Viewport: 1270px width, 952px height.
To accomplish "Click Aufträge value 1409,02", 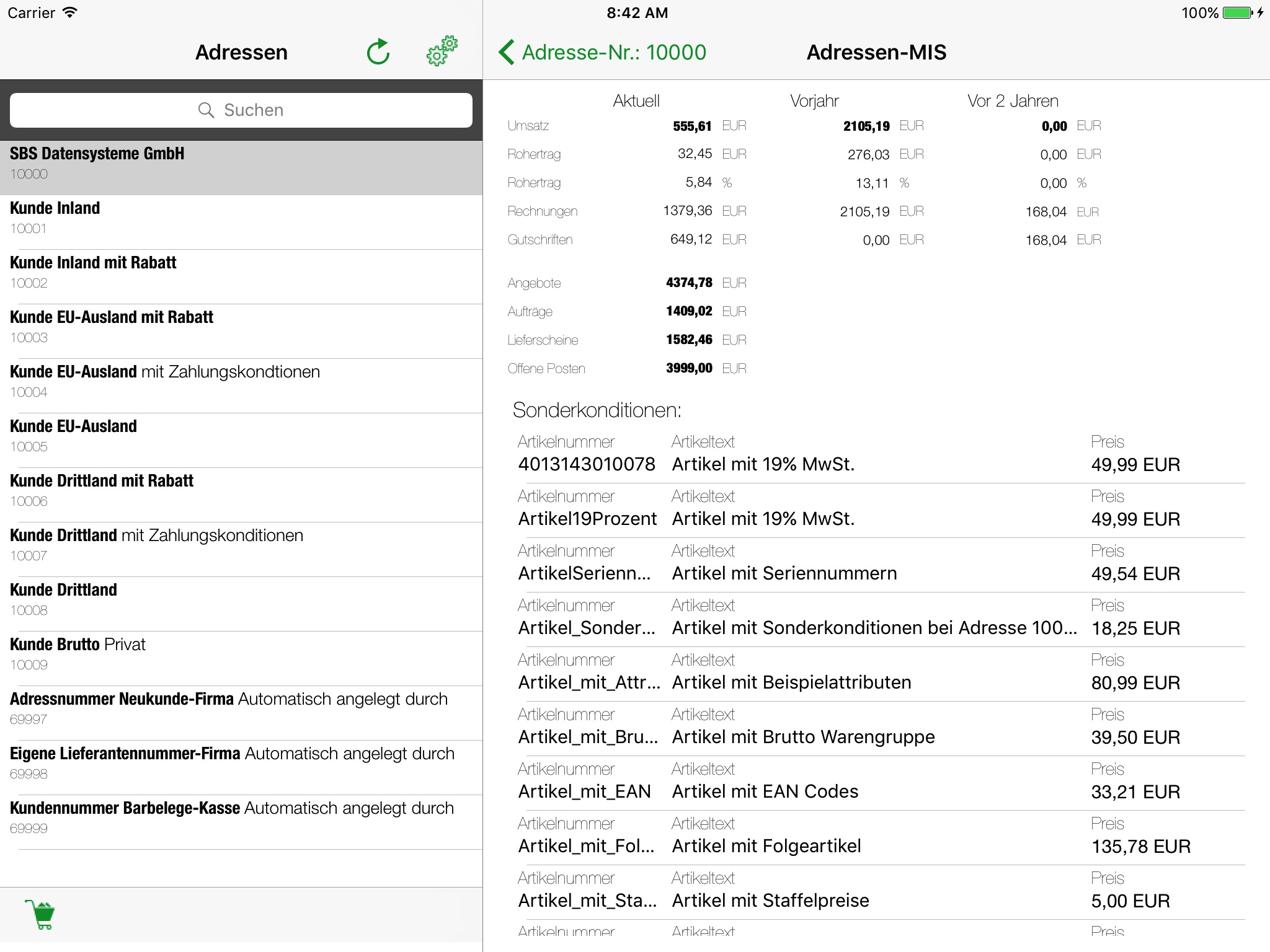I will (690, 311).
